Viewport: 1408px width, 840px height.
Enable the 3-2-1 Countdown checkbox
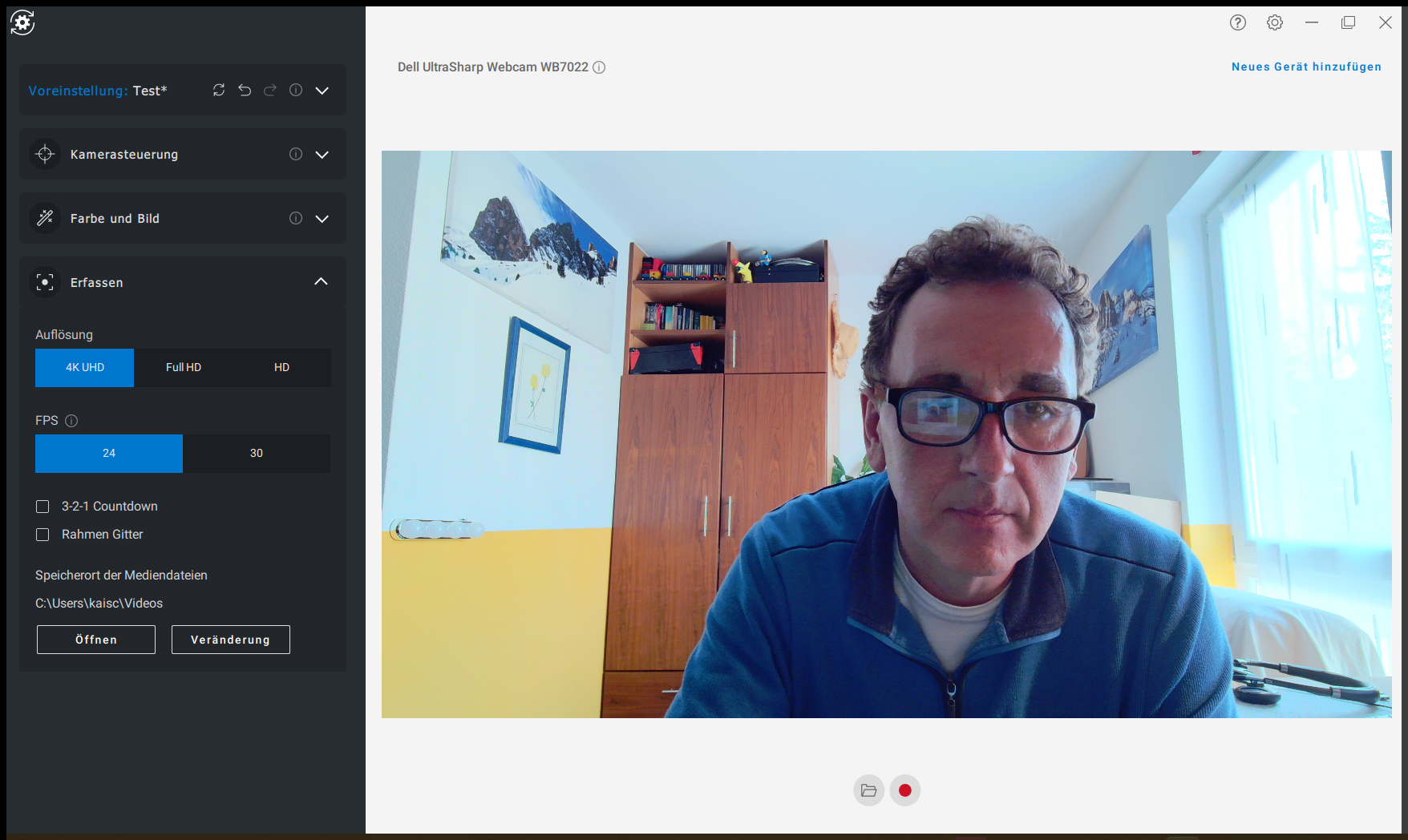[x=42, y=507]
